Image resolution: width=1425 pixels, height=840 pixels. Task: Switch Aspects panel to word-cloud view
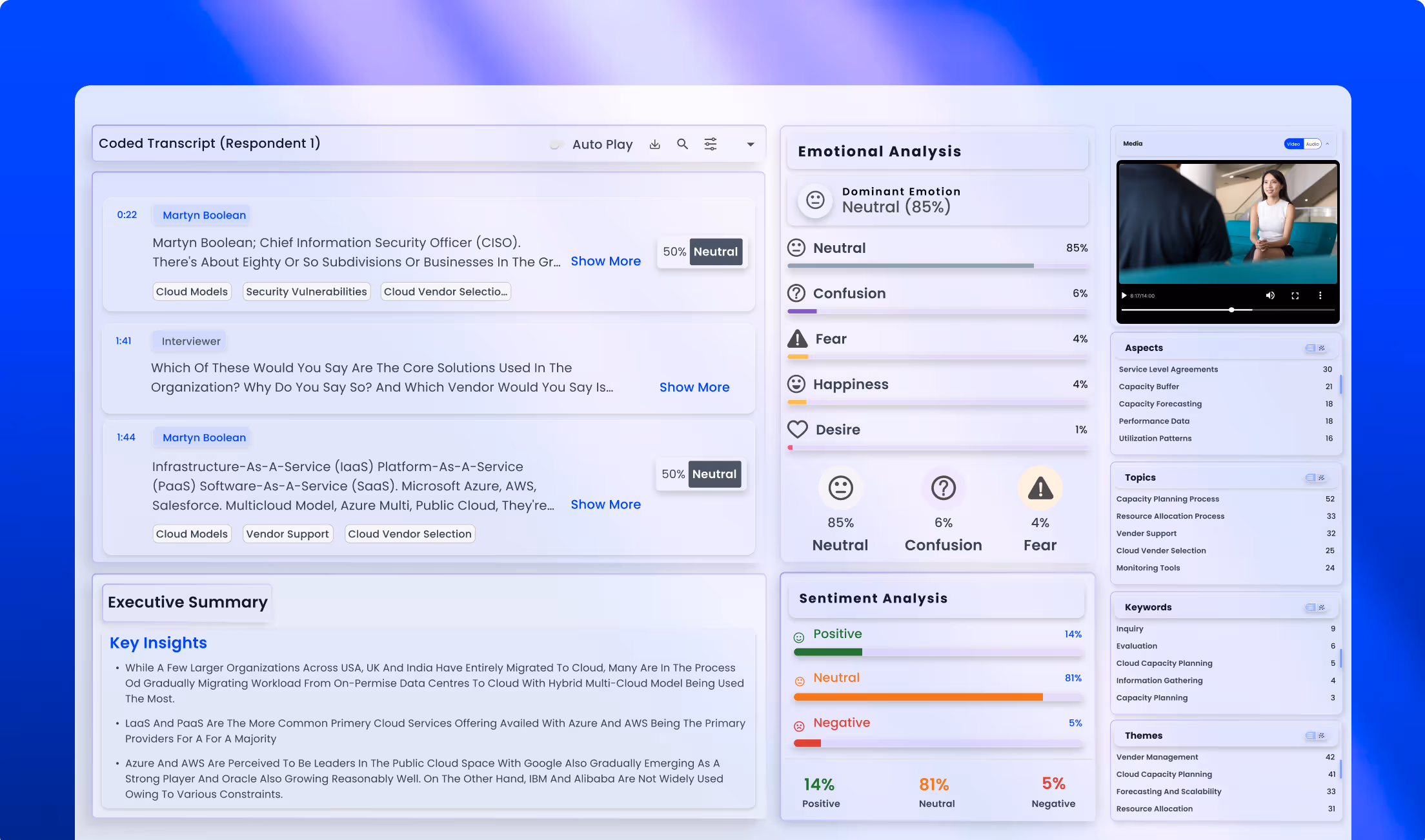tap(1321, 348)
